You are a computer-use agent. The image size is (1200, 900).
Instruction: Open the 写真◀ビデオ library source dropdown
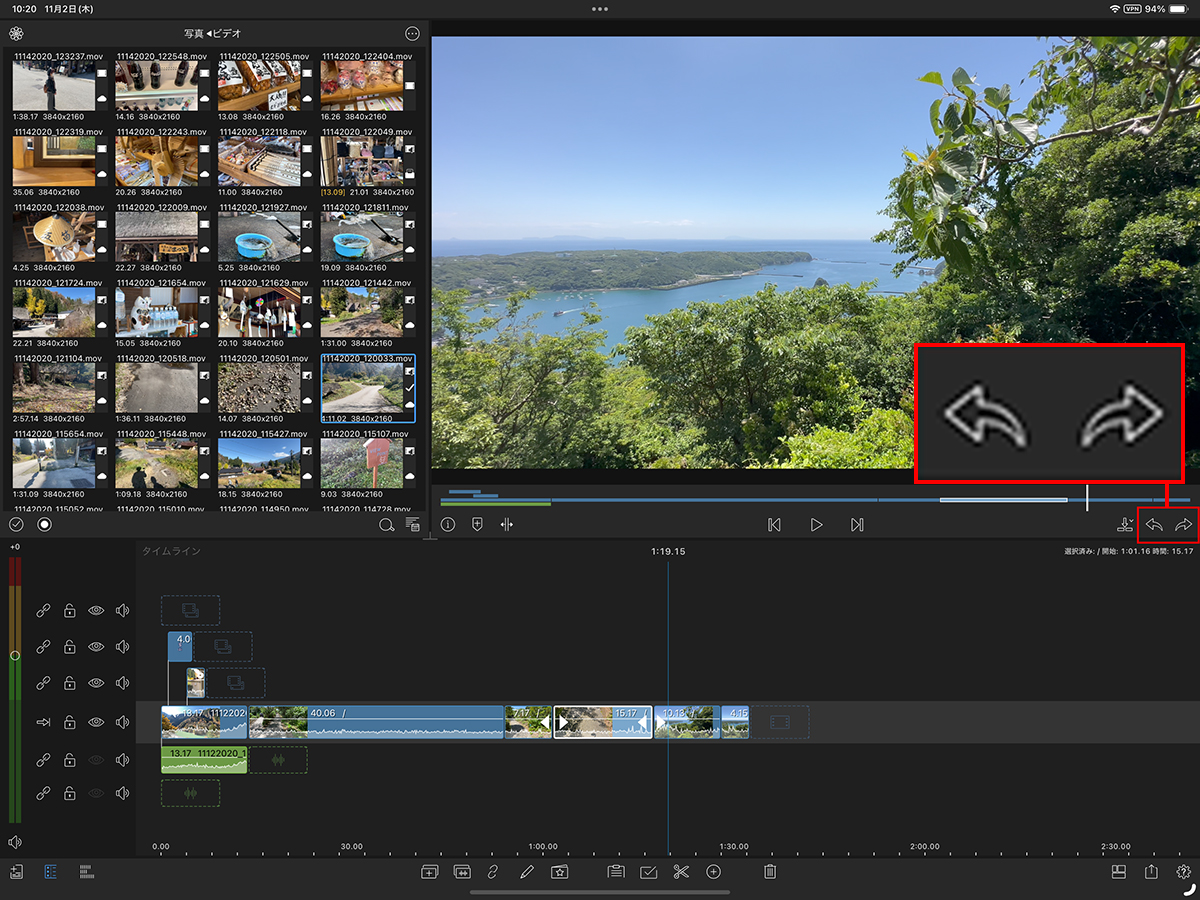212,34
